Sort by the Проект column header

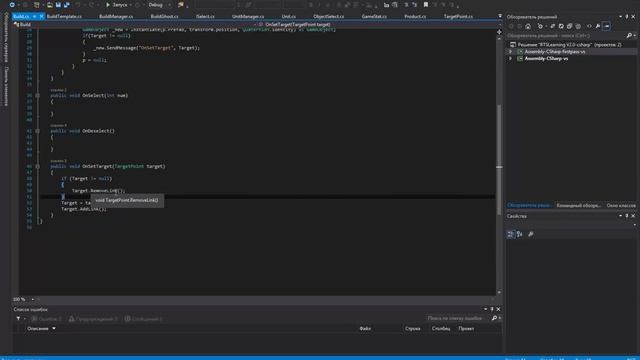pyautogui.click(x=466, y=329)
